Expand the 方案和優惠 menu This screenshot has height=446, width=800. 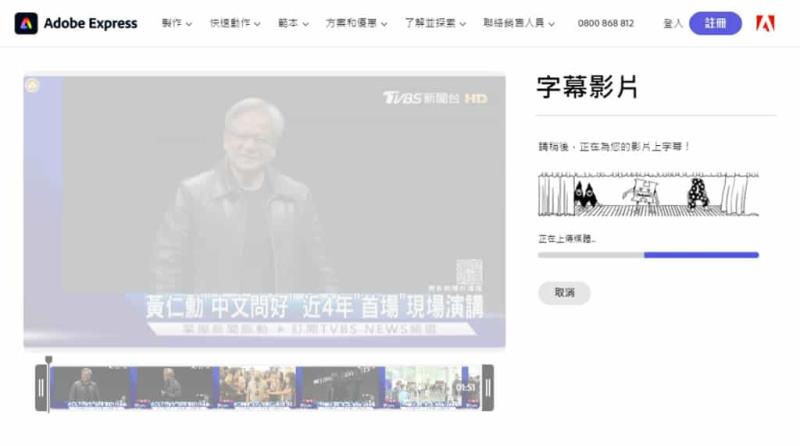(x=356, y=23)
